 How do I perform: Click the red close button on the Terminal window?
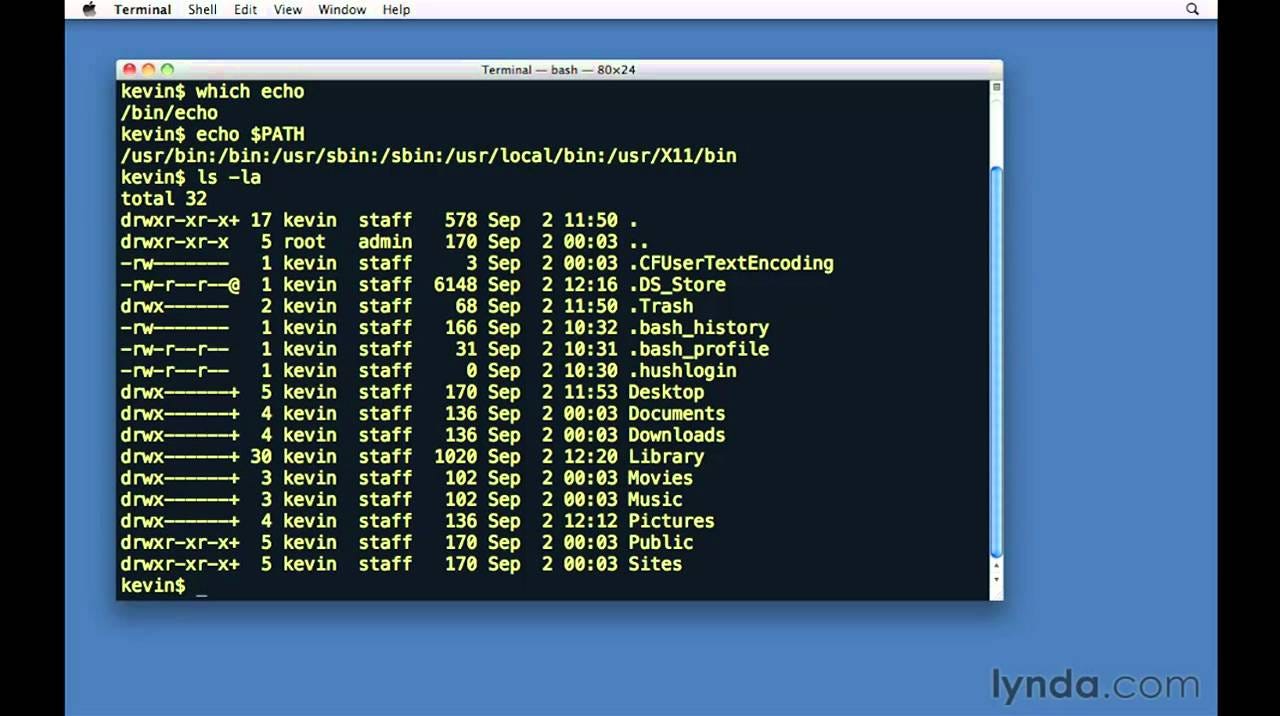tap(131, 69)
